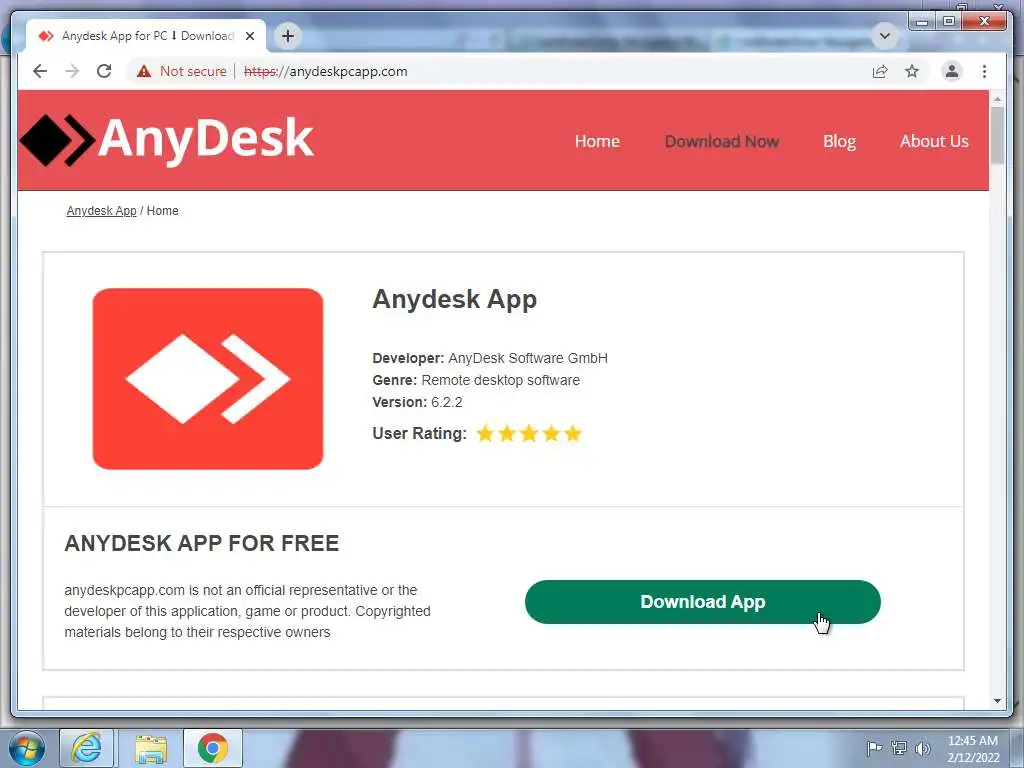Click the large red Anydesk app icon
This screenshot has height=768, width=1024.
pos(208,379)
